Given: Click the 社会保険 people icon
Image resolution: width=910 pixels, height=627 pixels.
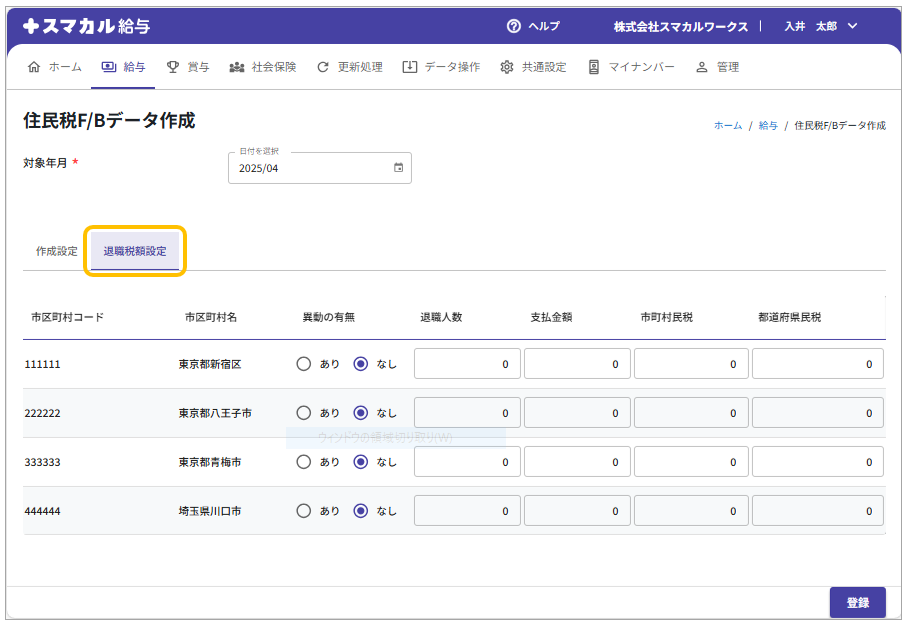Looking at the screenshot, I should pos(237,67).
